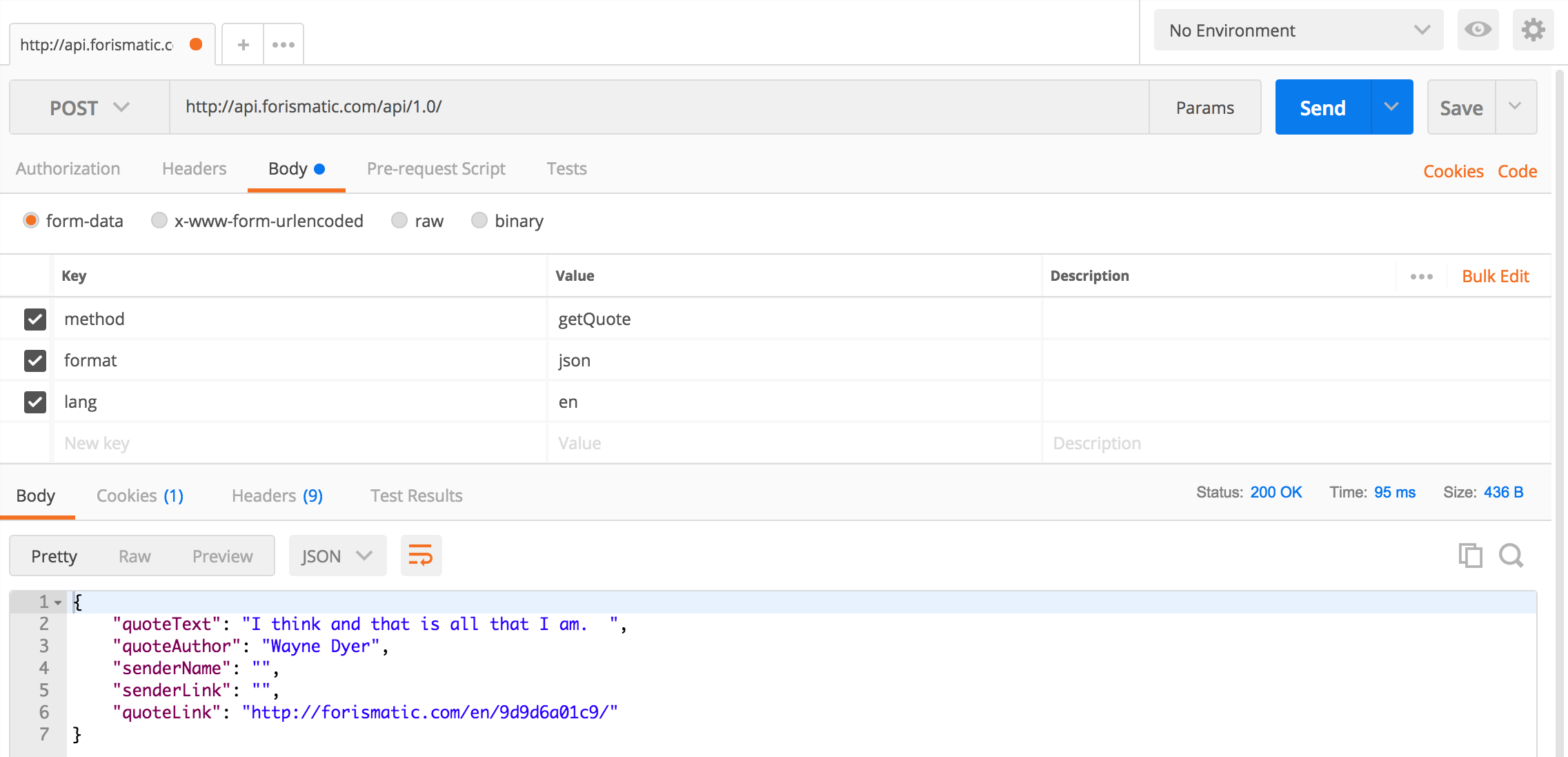
Task: Open the Tests tab
Action: click(567, 169)
